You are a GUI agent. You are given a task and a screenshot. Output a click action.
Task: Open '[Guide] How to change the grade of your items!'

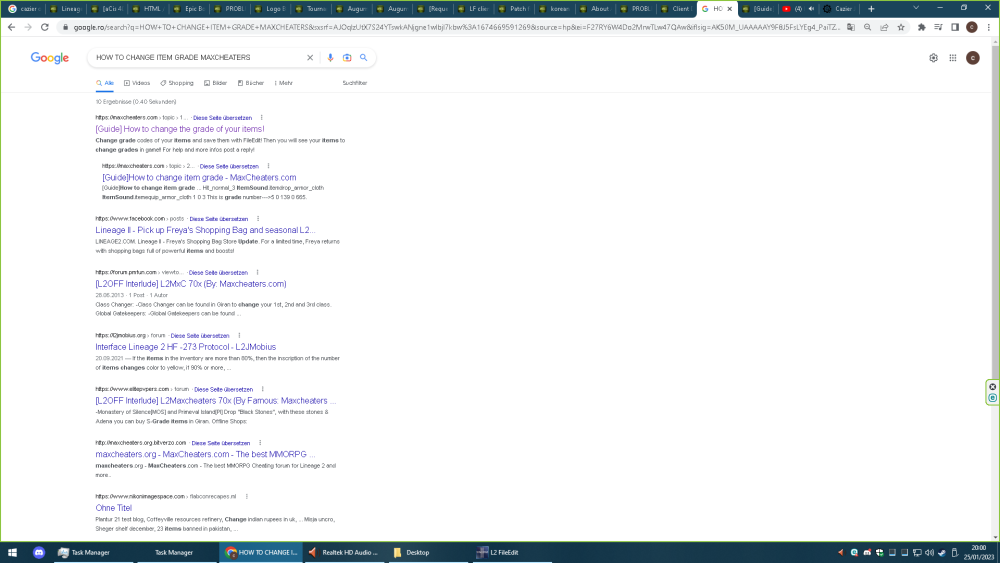pyautogui.click(x=180, y=129)
